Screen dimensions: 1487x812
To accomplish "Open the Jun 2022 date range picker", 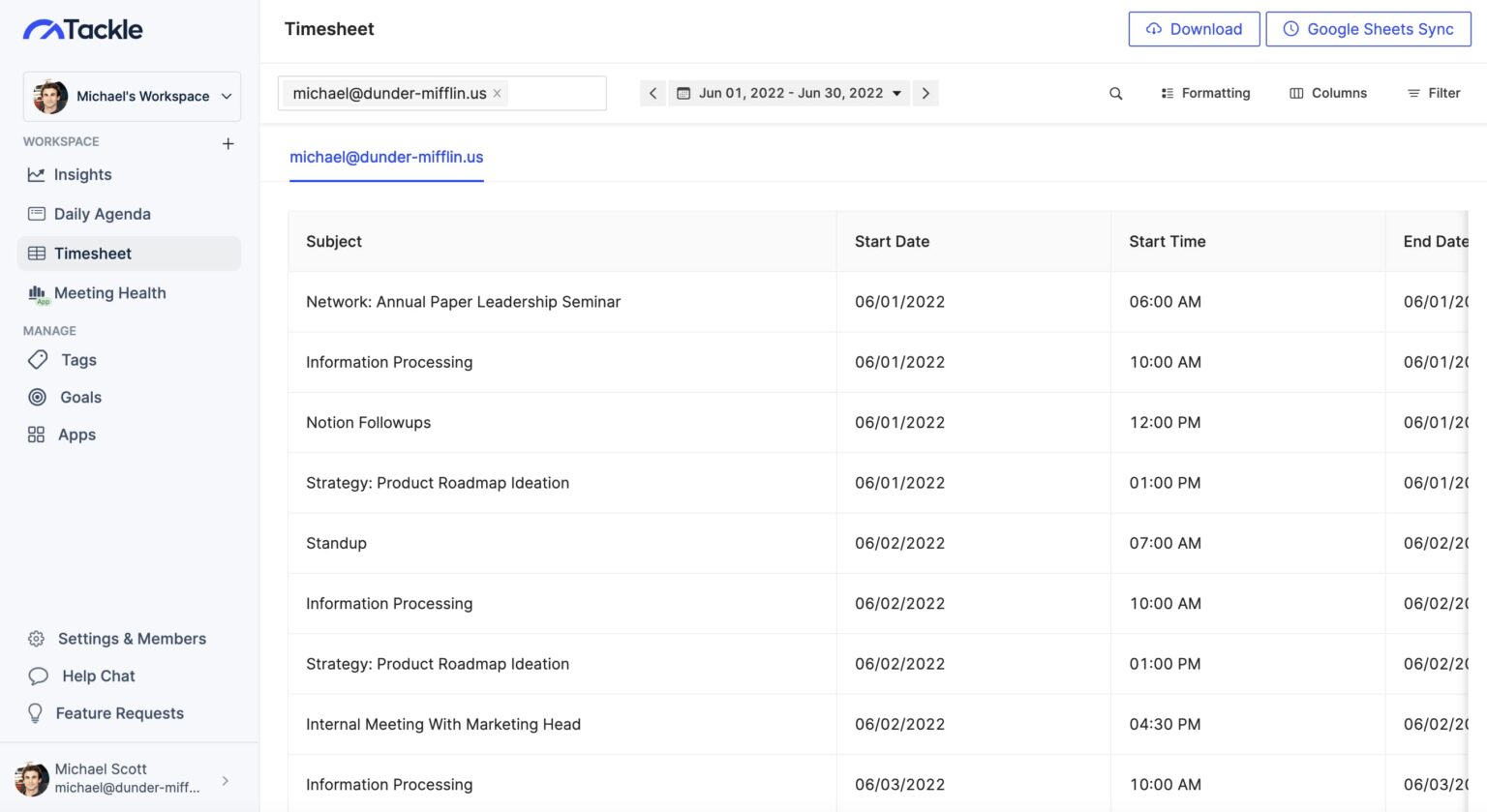I will pos(789,94).
